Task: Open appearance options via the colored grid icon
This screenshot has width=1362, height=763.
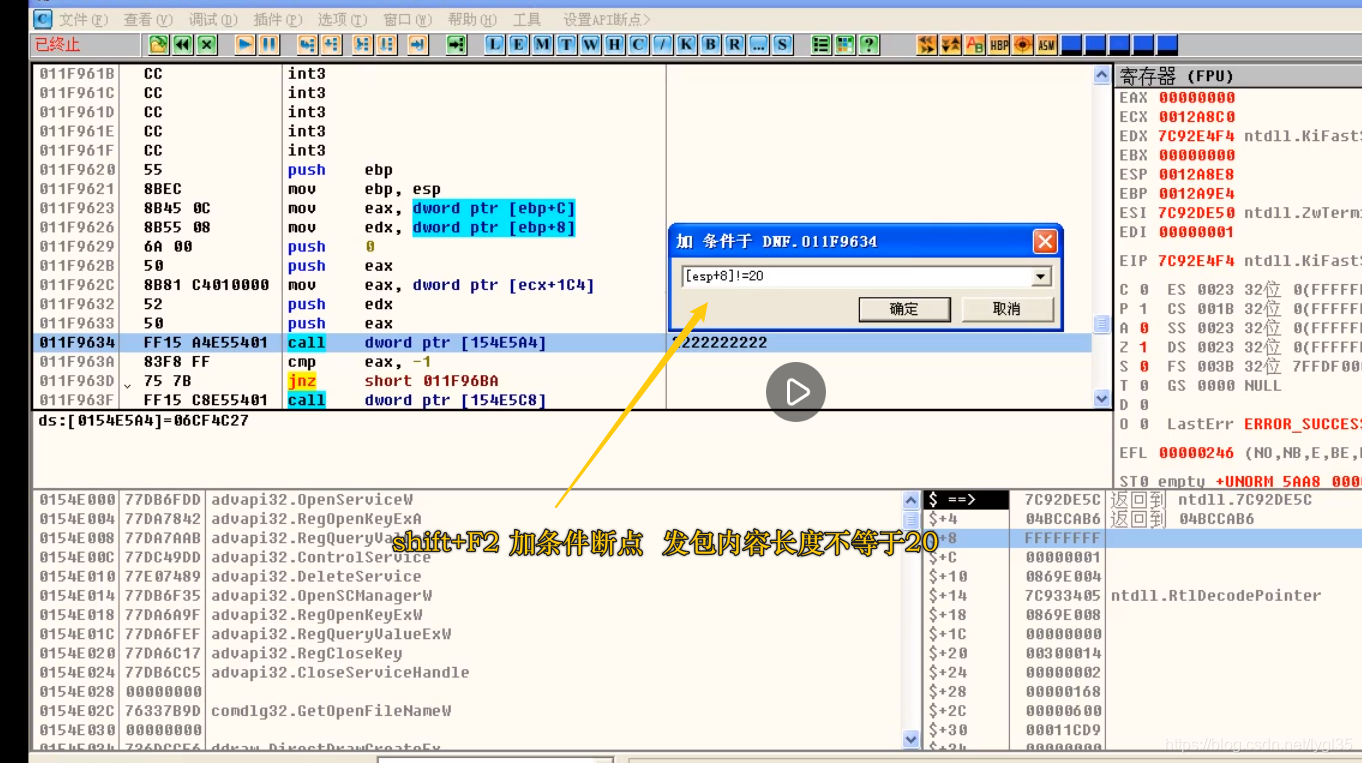Action: click(x=845, y=44)
